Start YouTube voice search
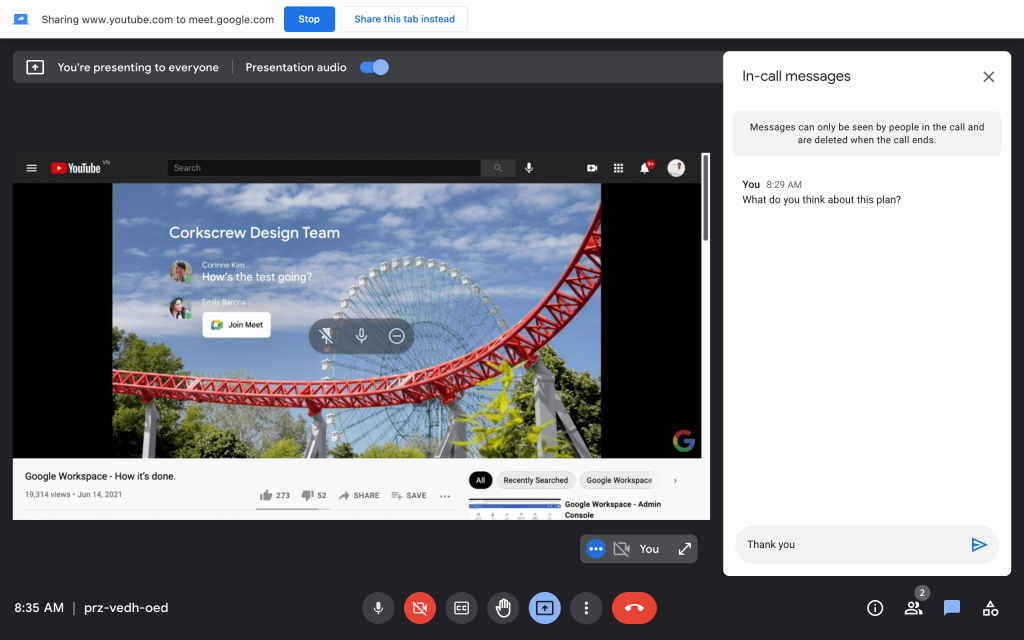Image resolution: width=1024 pixels, height=640 pixels. pyautogui.click(x=529, y=168)
